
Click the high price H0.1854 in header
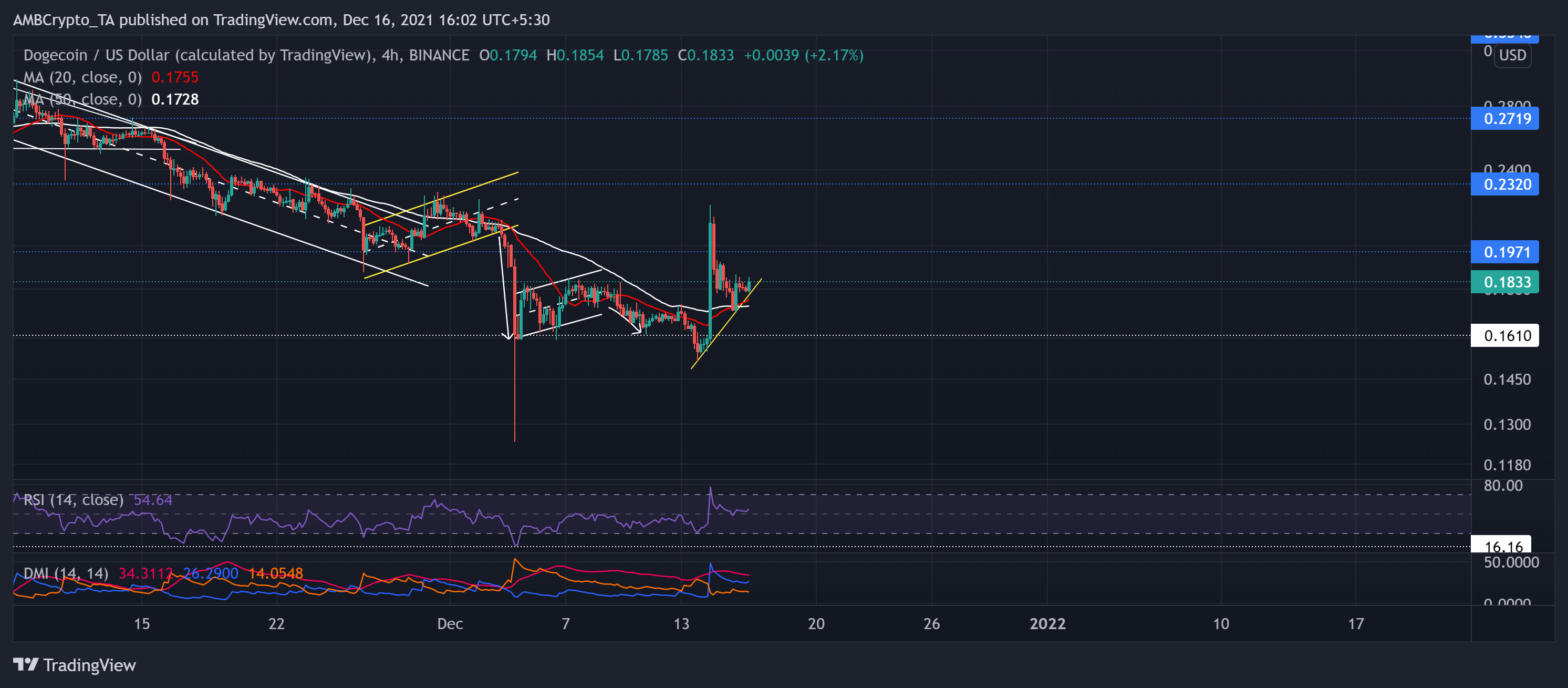pyautogui.click(x=575, y=55)
